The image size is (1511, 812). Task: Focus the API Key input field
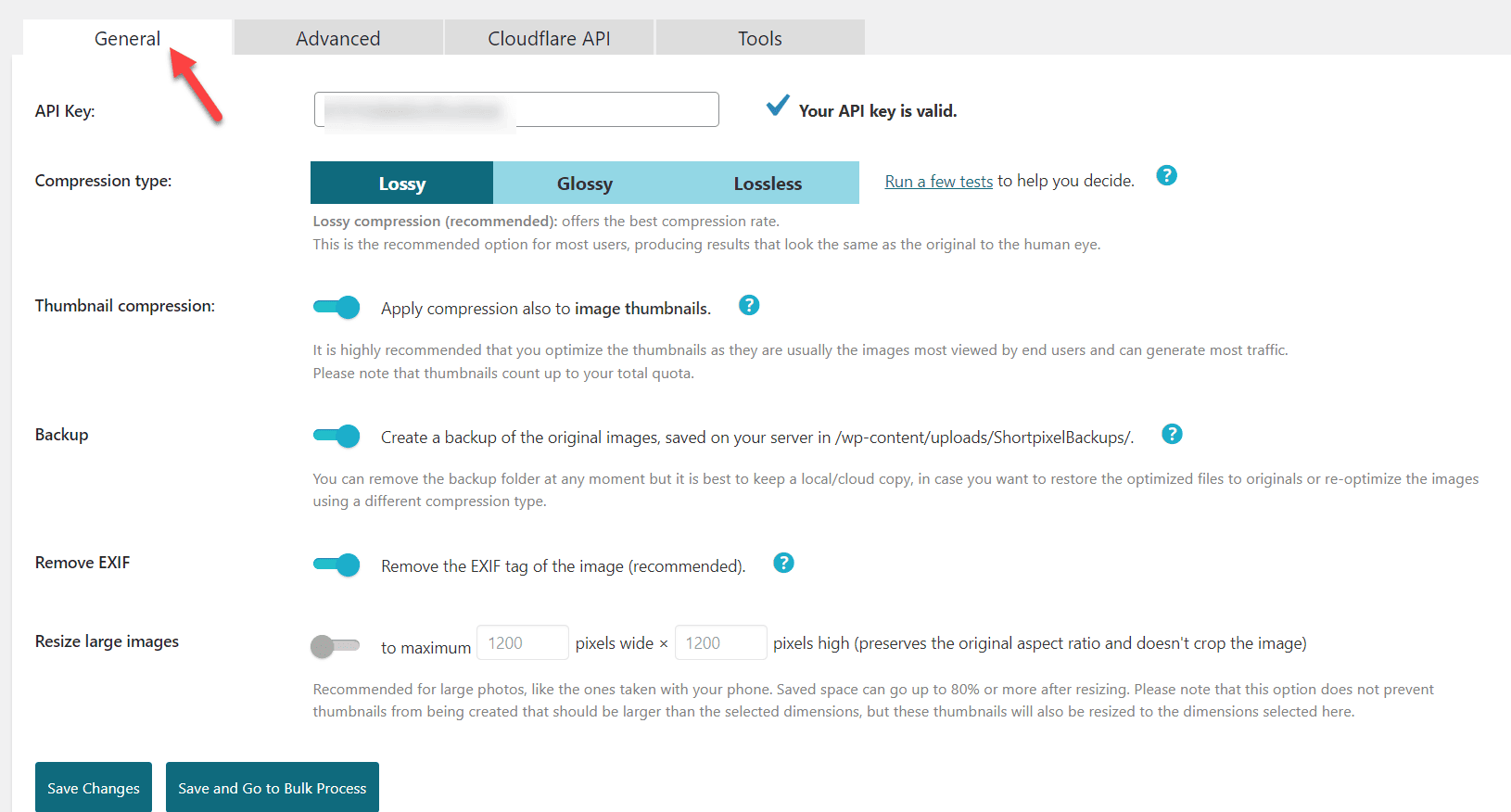[x=516, y=109]
